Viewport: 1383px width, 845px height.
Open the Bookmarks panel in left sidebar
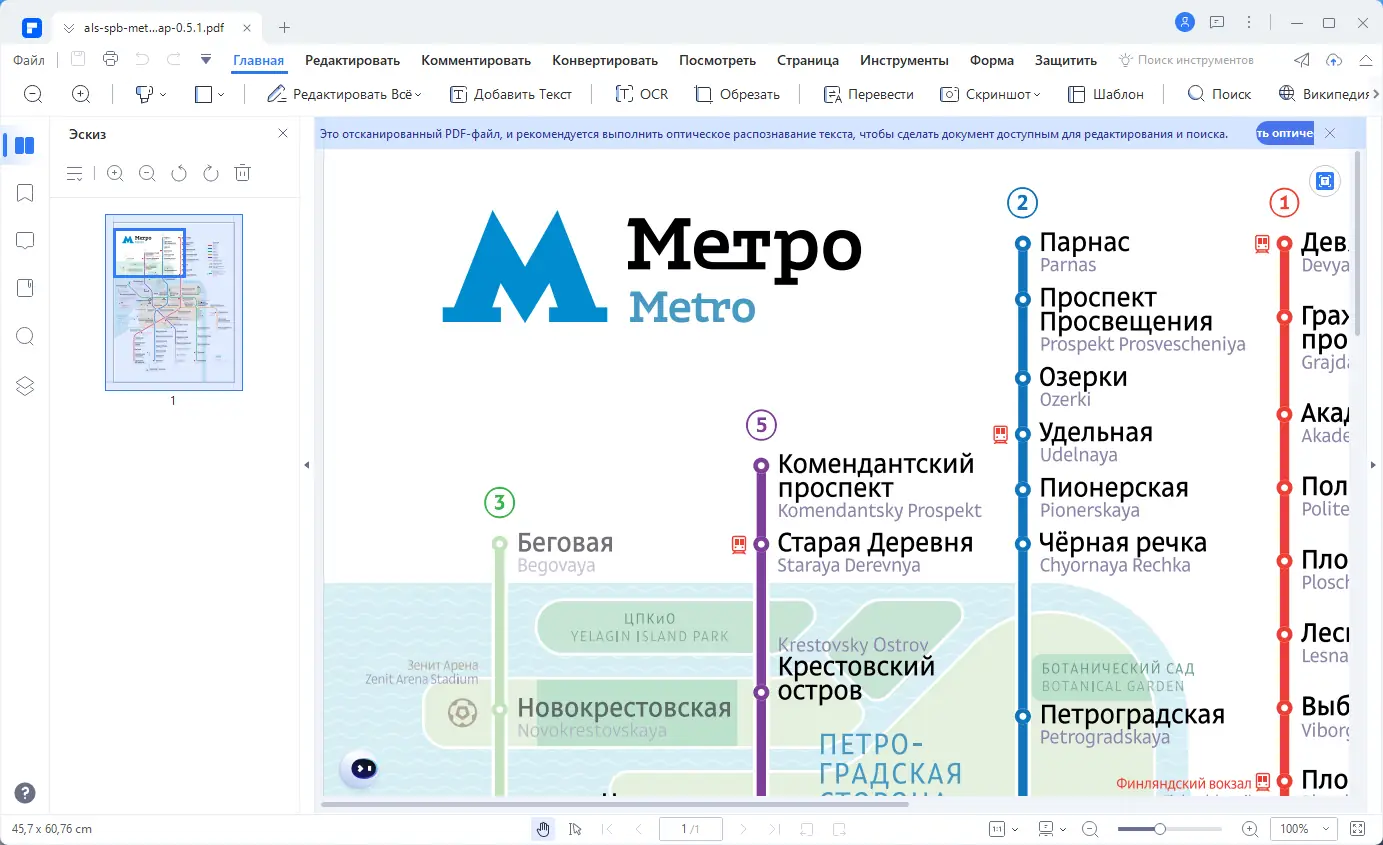click(x=24, y=193)
